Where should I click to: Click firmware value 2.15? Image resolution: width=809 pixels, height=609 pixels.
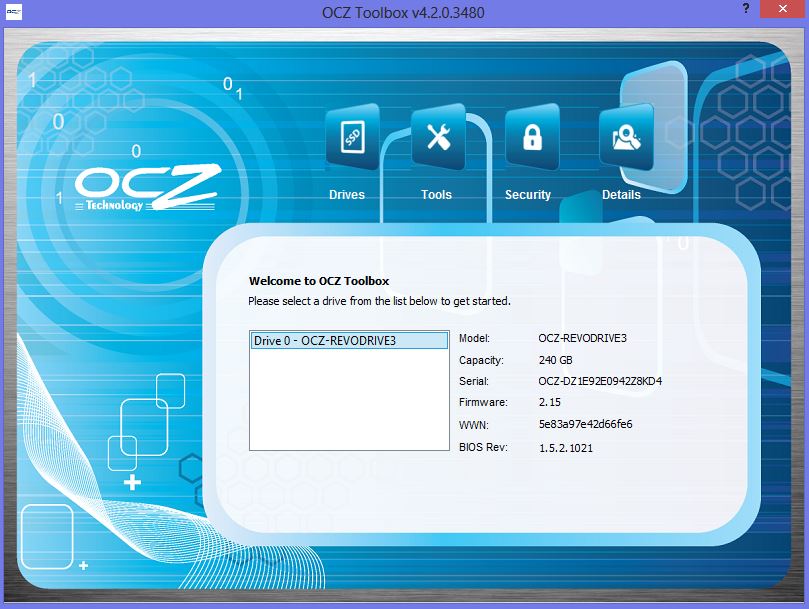pyautogui.click(x=549, y=402)
